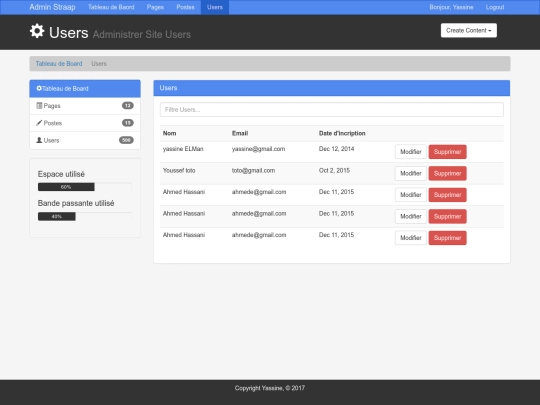Click the name Youssef toto
Screen dimensions: 540x405
[179, 170]
